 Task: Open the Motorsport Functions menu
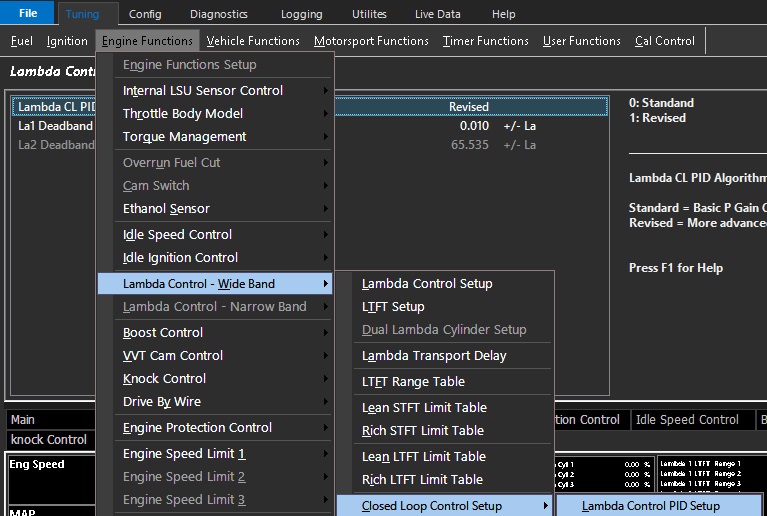click(x=371, y=41)
